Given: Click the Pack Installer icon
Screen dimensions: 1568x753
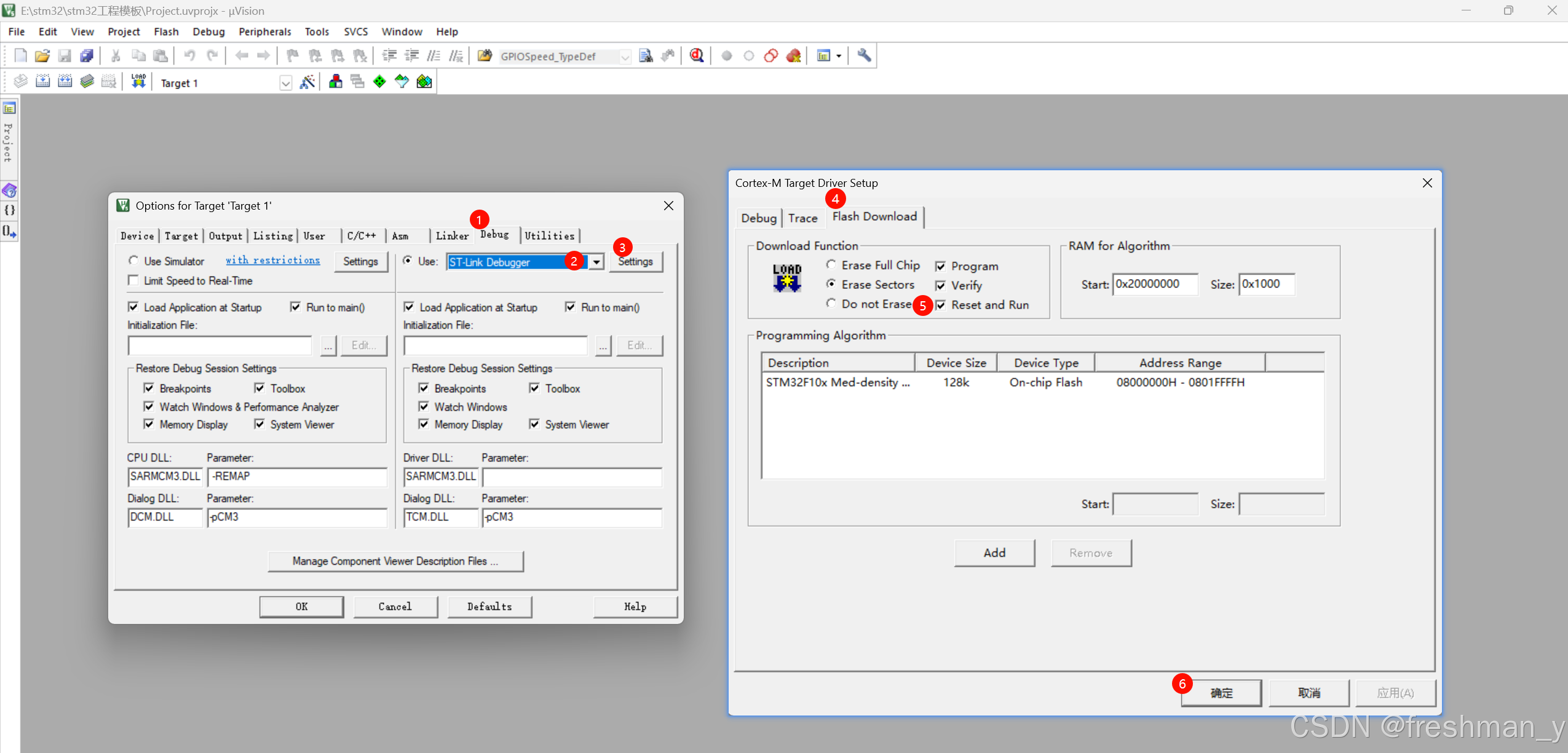Looking at the screenshot, I should 424,82.
